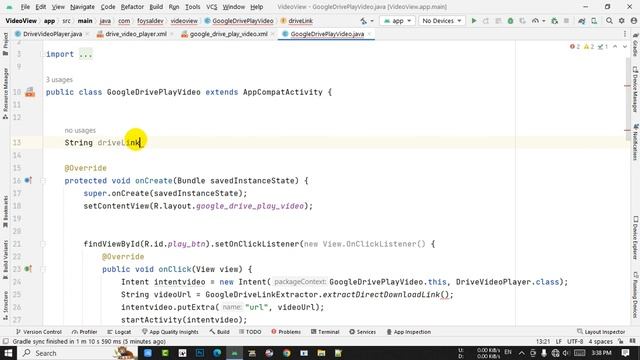Image resolution: width=640 pixels, height=360 pixels.
Task: Click Apply Changes and Restart Activity icon
Action: pyautogui.click(x=486, y=21)
